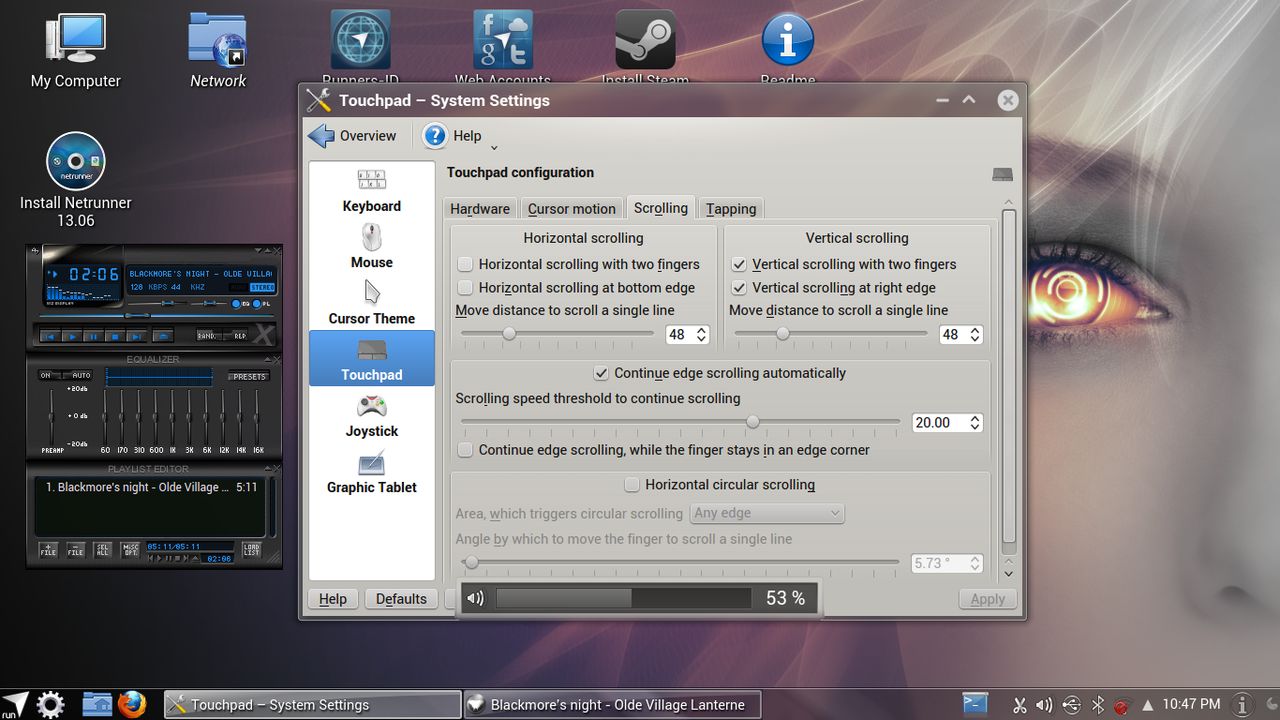Click the 53 % volume bar overlay
1280x720 pixels.
640,598
